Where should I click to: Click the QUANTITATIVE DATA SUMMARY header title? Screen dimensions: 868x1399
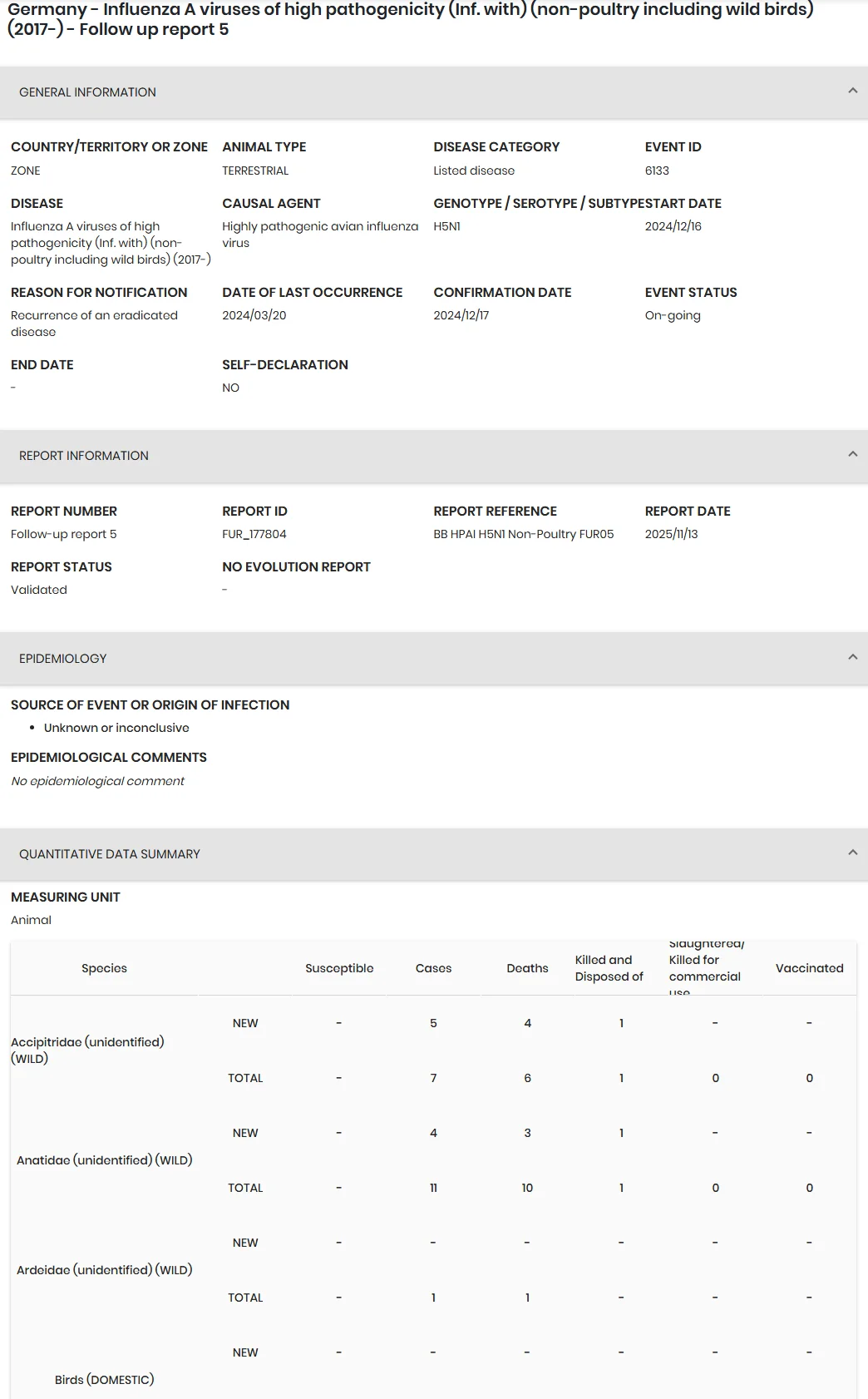coord(110,854)
